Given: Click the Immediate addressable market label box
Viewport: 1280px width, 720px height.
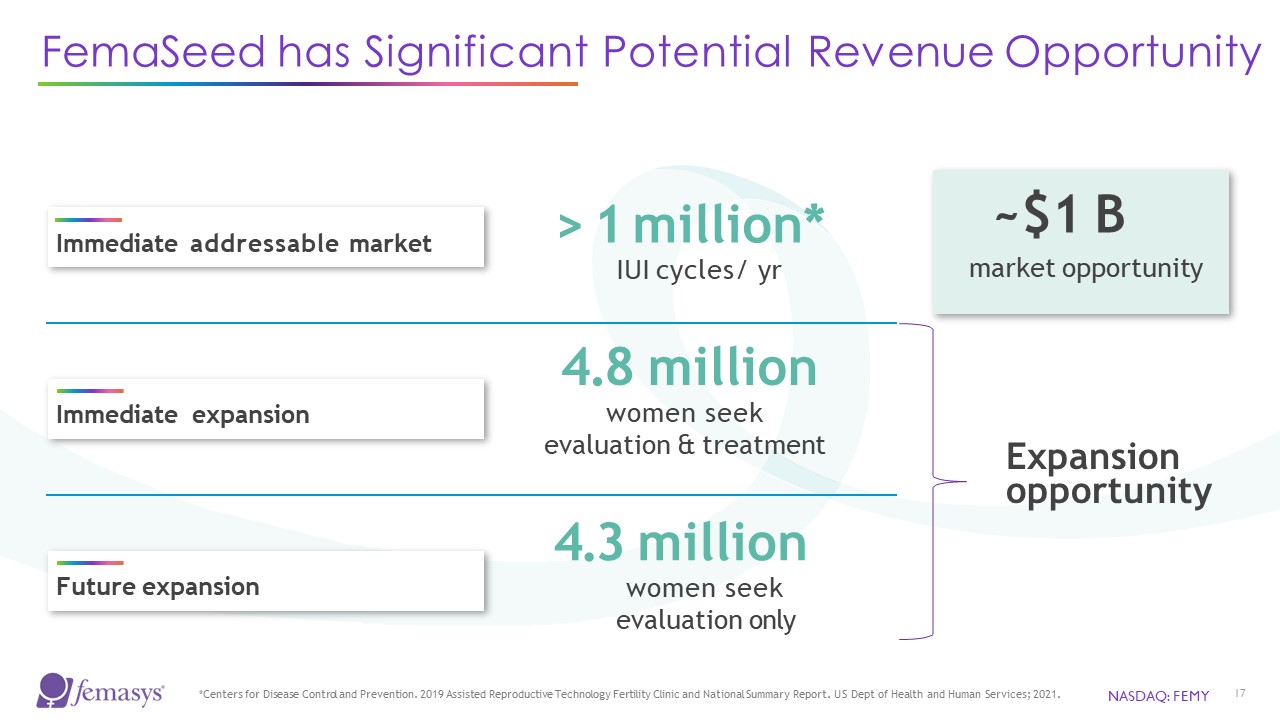Looking at the screenshot, I should click(265, 238).
